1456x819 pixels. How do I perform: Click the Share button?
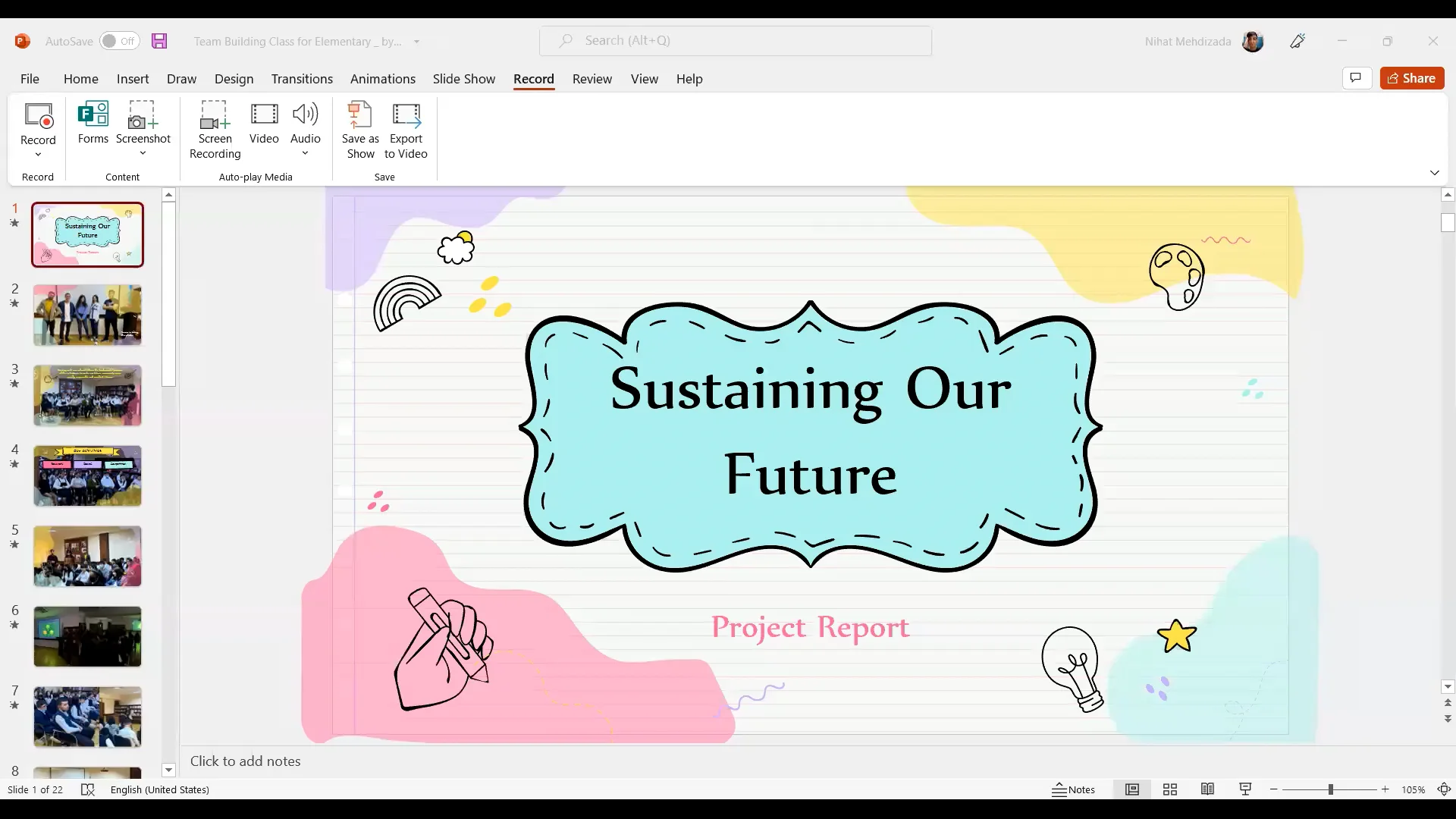point(1412,78)
